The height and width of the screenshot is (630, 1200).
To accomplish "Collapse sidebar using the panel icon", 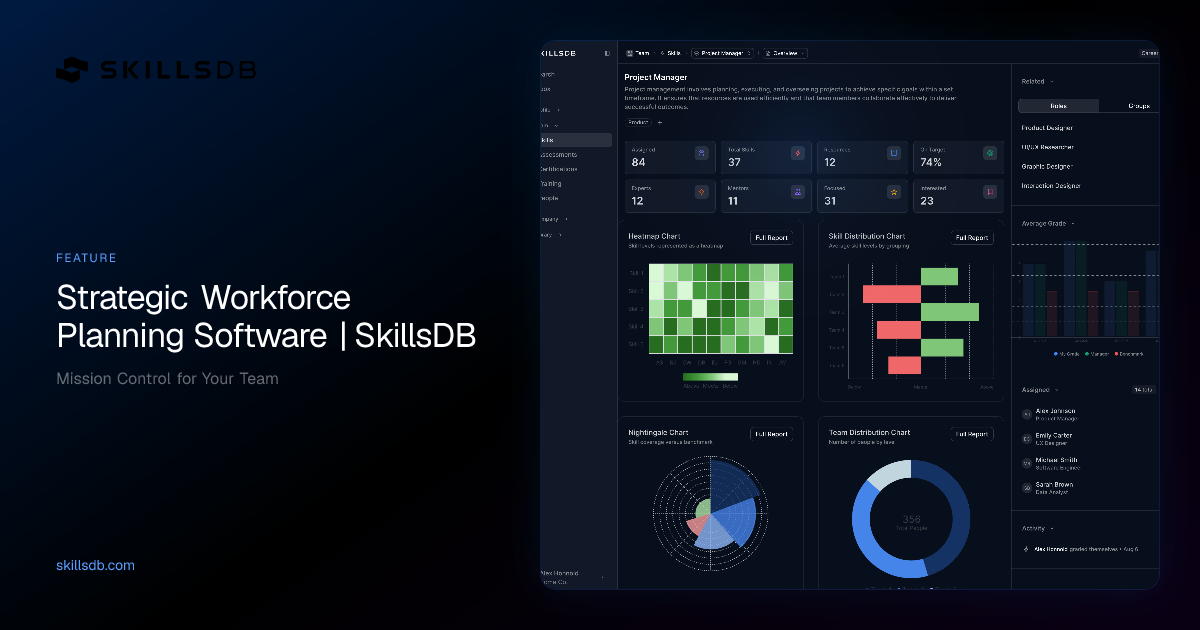I will tap(607, 53).
